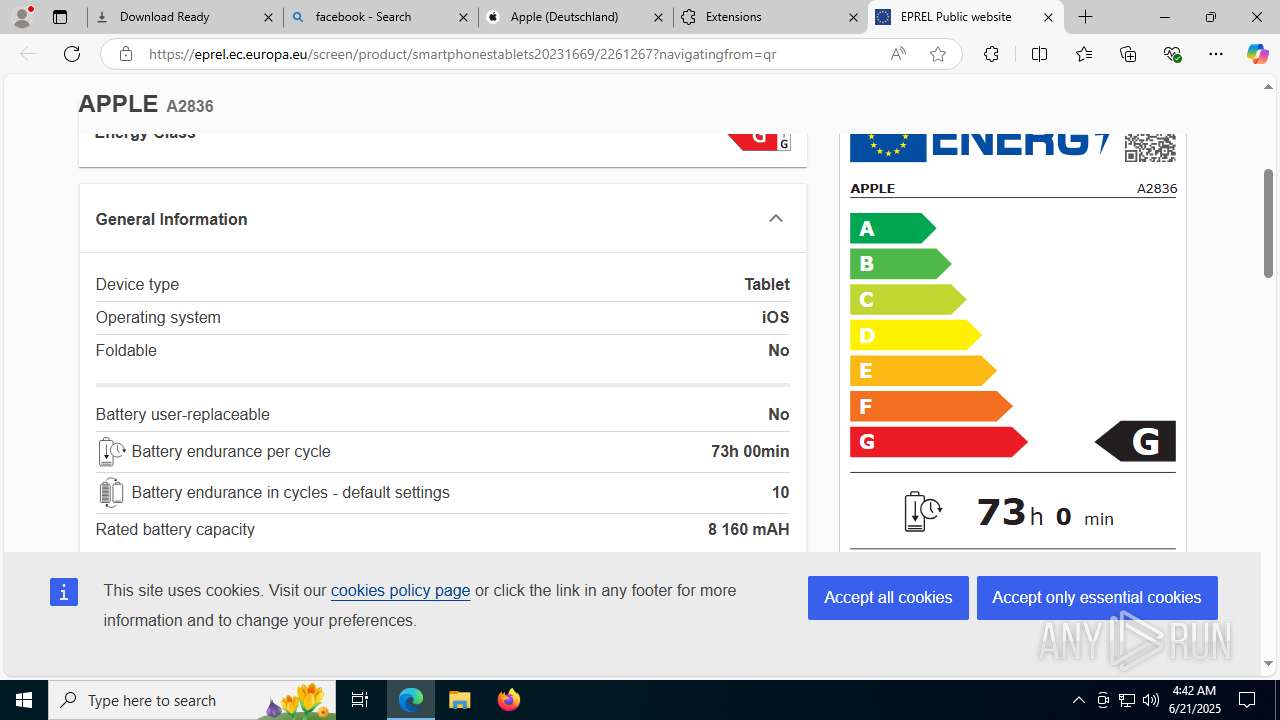Add this page to favorites
This screenshot has width=1280, height=720.
pyautogui.click(x=937, y=54)
